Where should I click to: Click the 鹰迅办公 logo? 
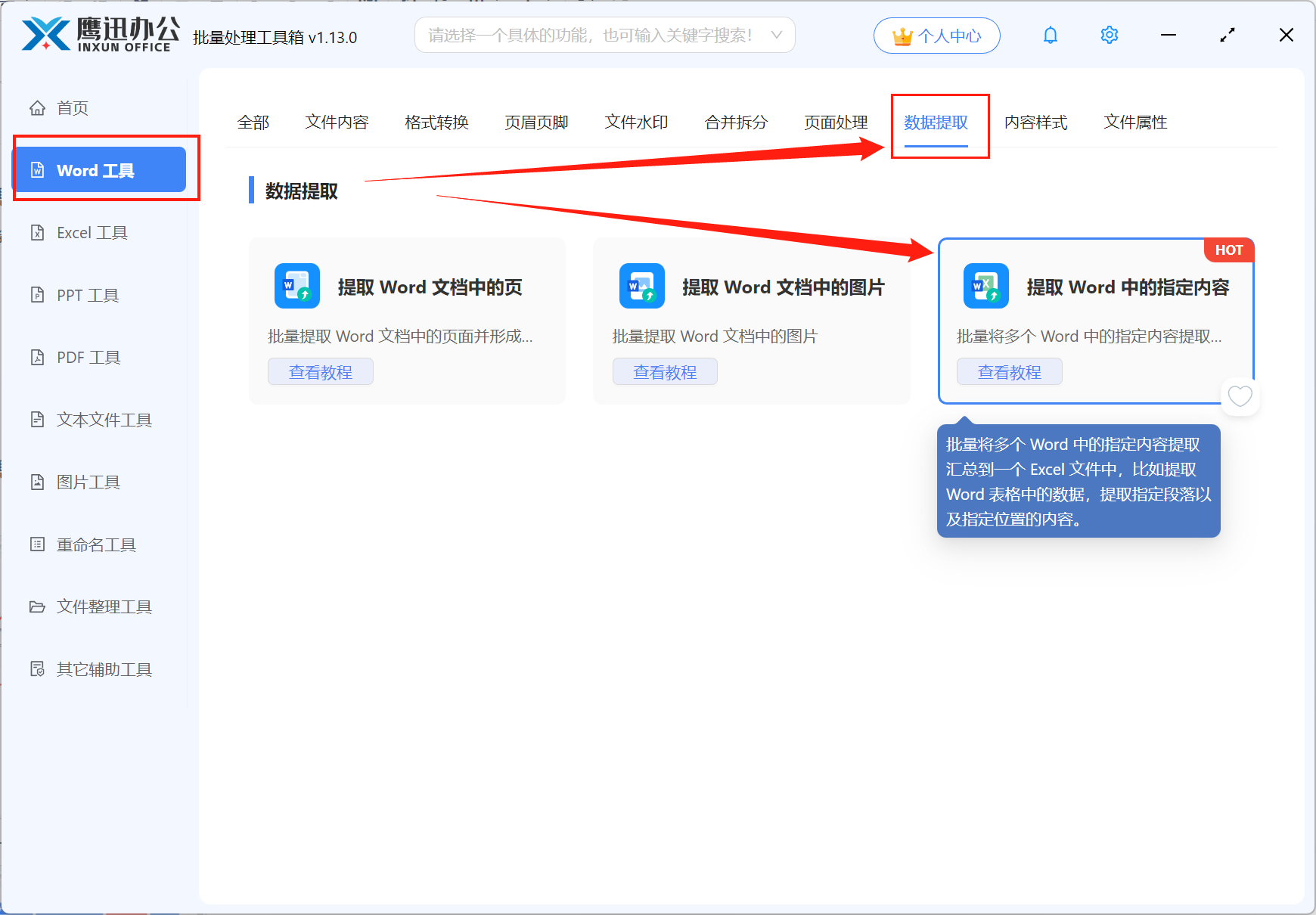pos(98,34)
